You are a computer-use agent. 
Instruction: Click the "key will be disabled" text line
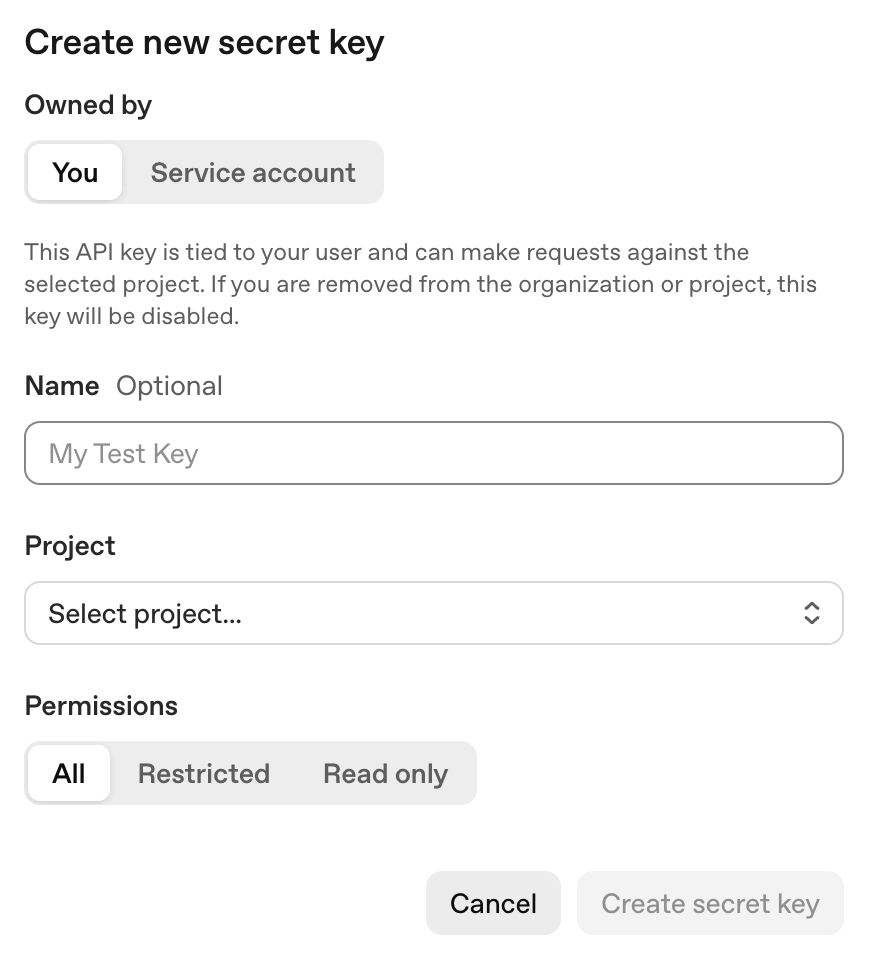pos(132,317)
